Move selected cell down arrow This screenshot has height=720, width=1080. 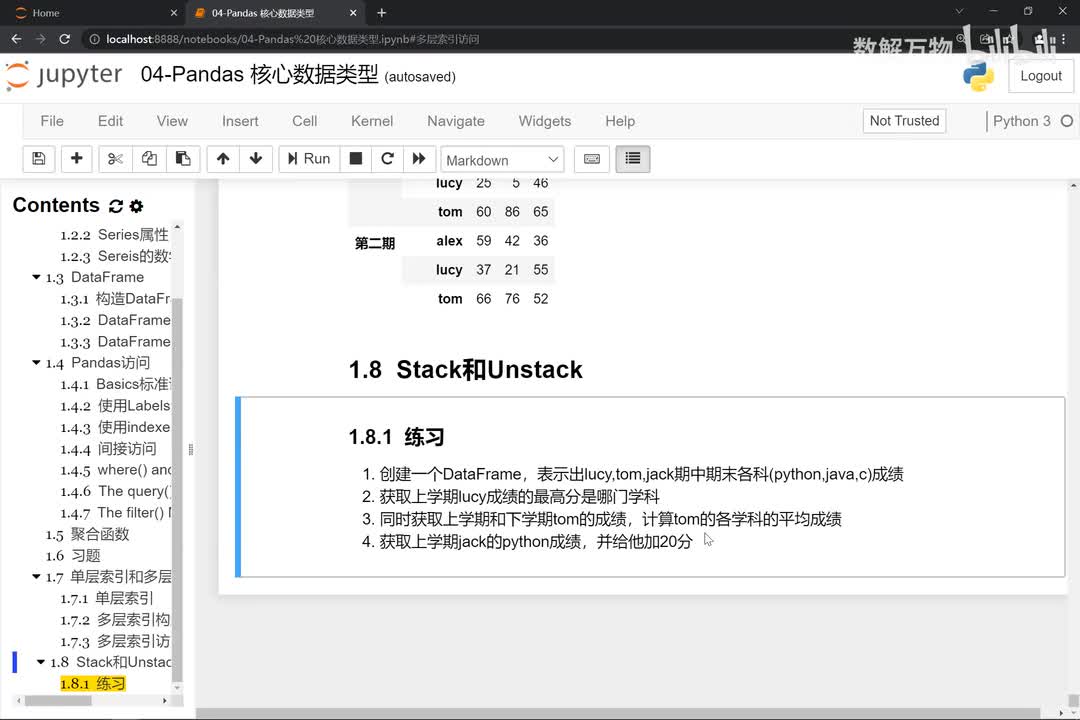click(256, 158)
